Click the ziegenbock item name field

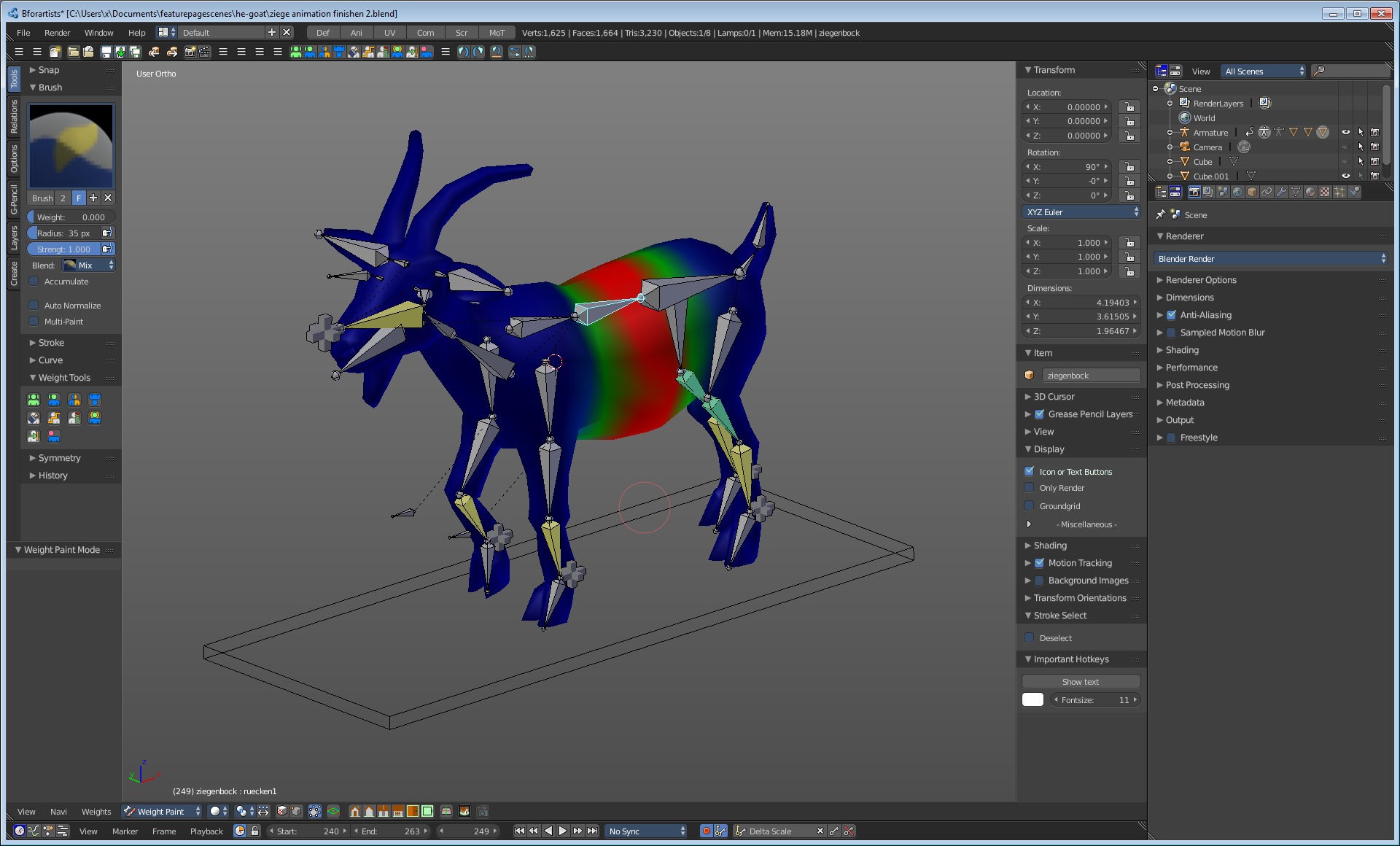(x=1090, y=376)
